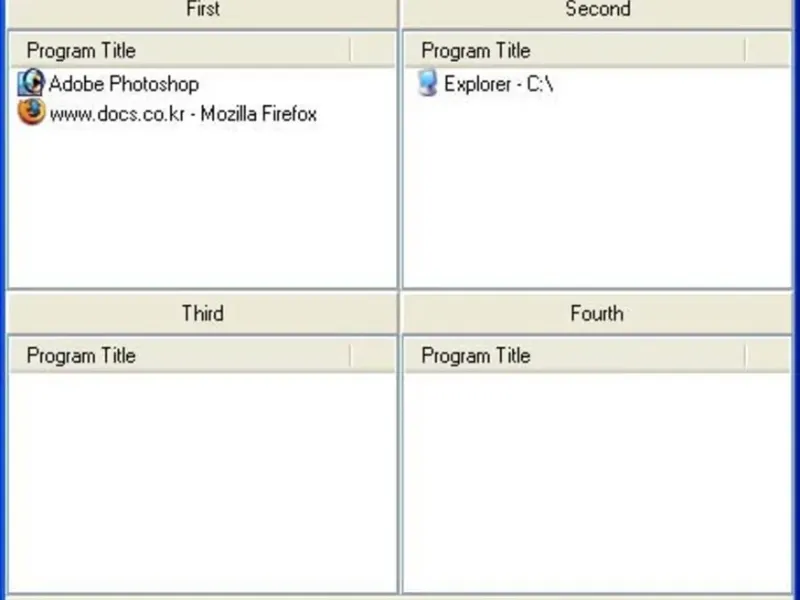Click the blank column header in Fourth panel
The width and height of the screenshot is (800, 600).
coord(767,355)
